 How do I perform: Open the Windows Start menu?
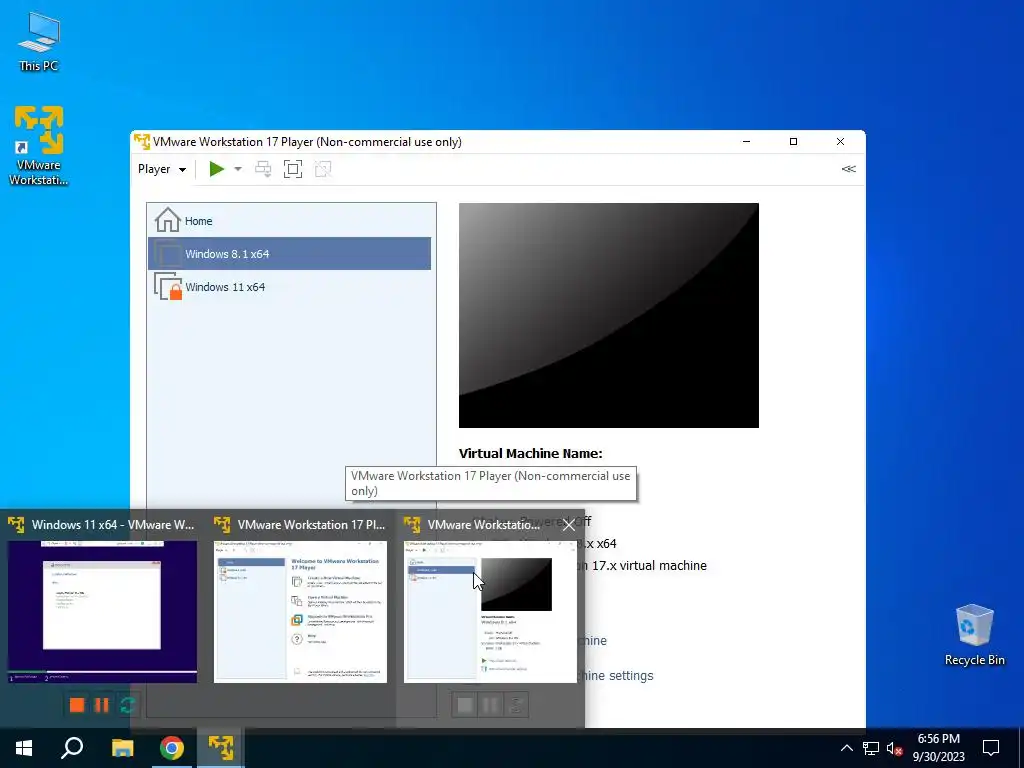24,748
